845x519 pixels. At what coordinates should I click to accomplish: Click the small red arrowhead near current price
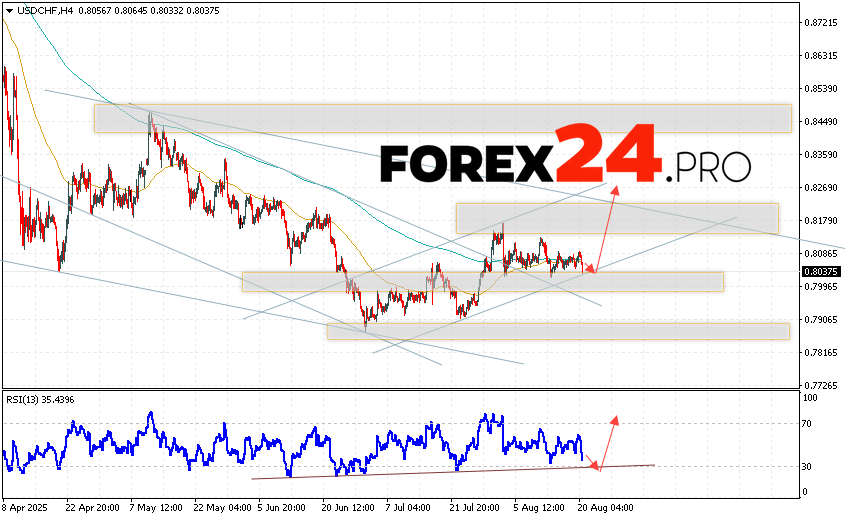[591, 269]
